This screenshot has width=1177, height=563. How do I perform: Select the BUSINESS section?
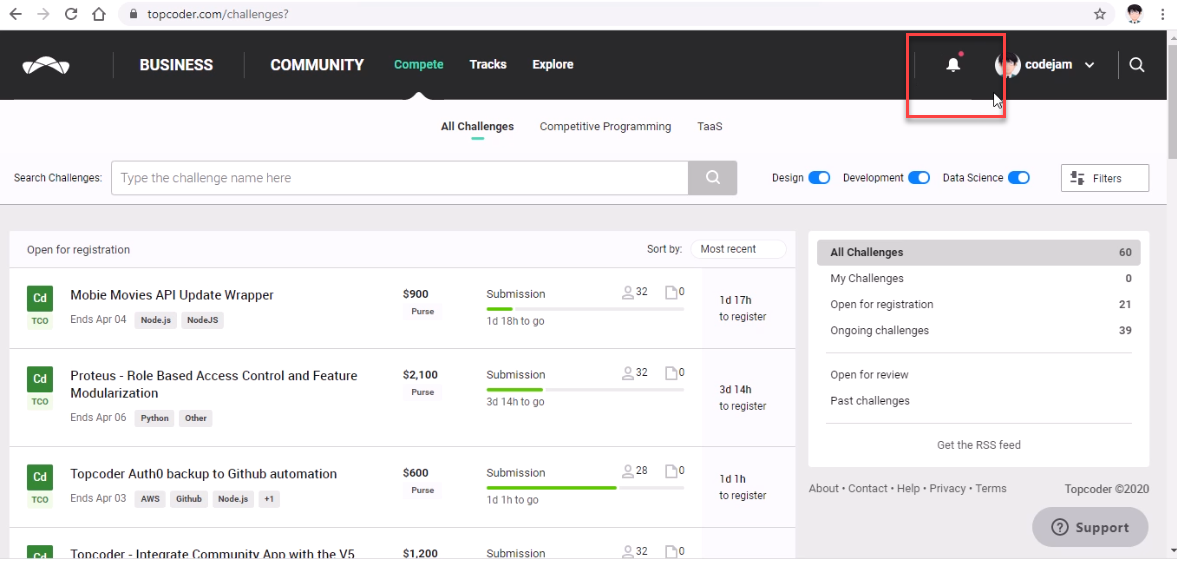coord(176,65)
